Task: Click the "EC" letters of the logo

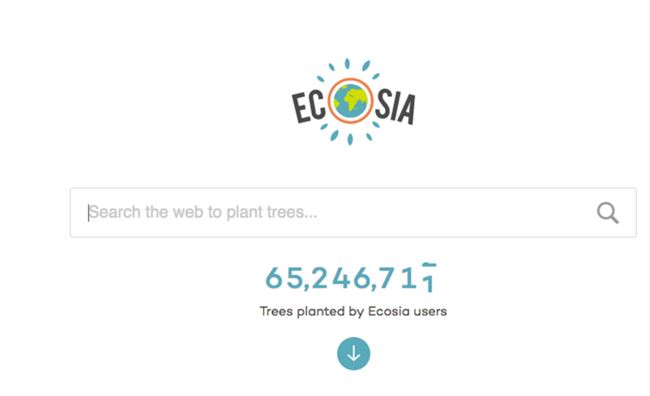Action: click(308, 107)
